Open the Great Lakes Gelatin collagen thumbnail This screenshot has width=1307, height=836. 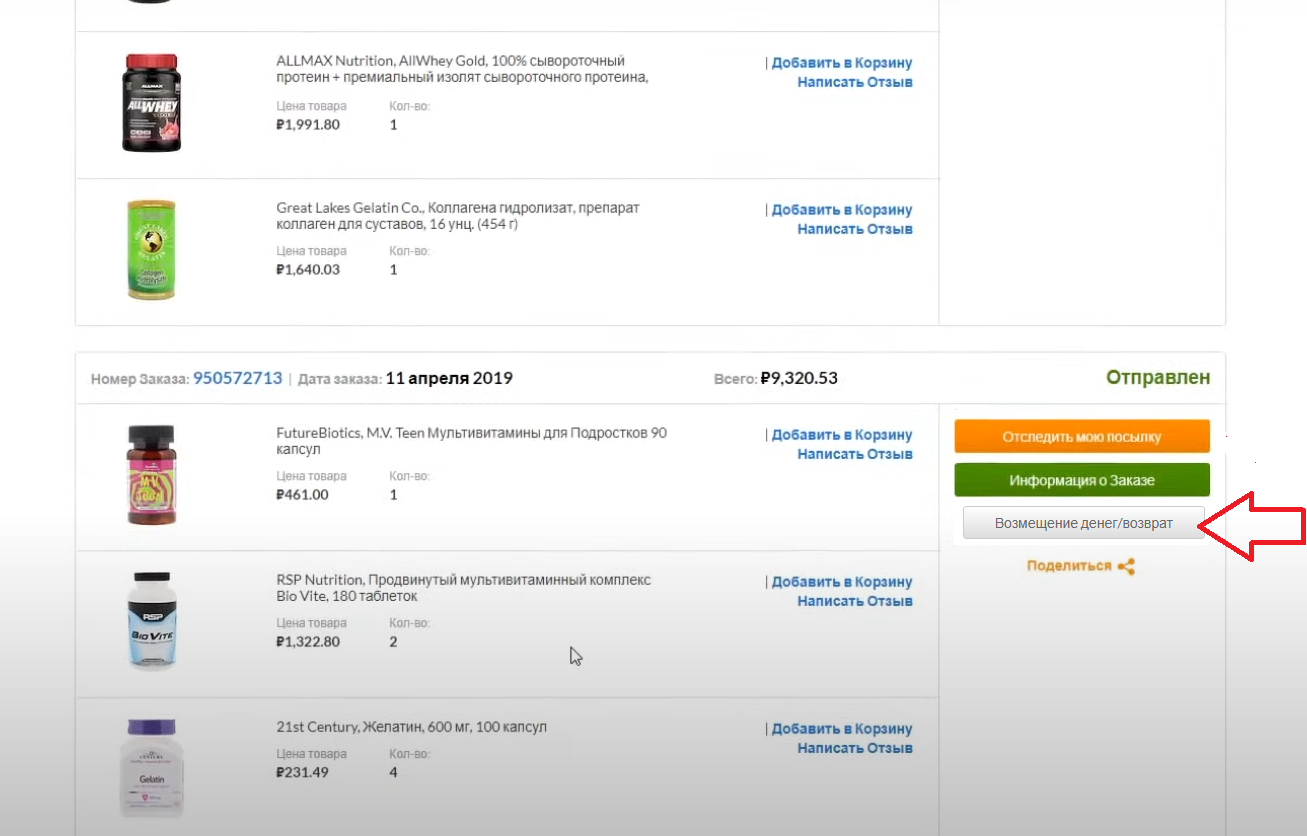pos(151,250)
